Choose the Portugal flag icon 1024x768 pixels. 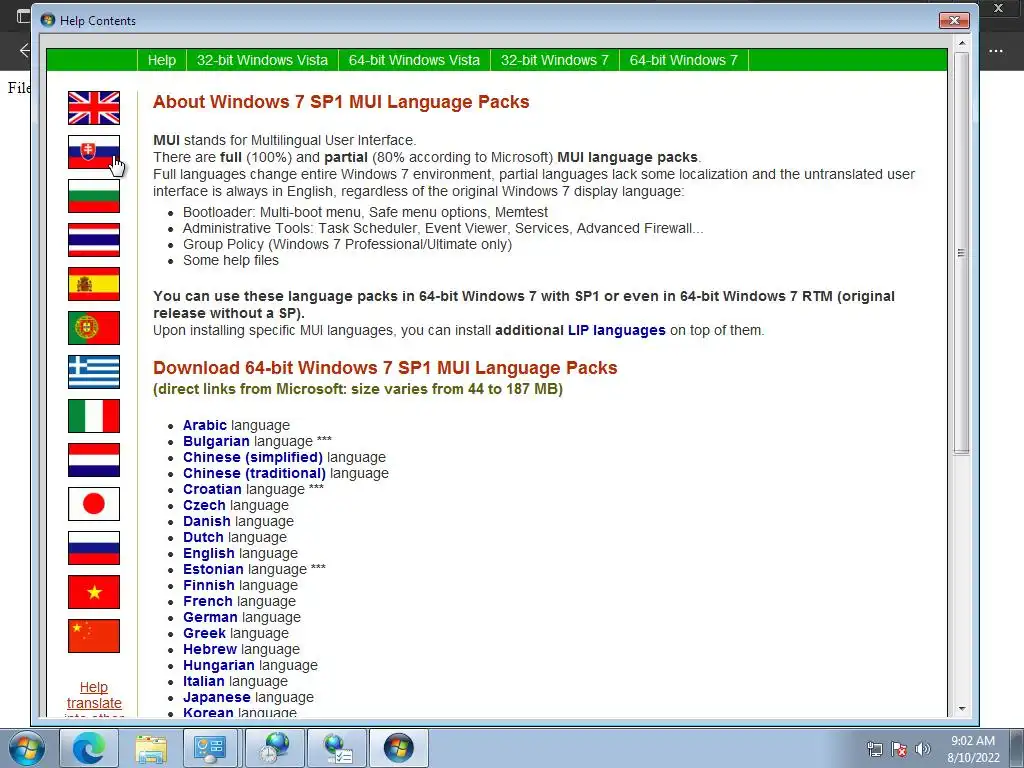point(94,328)
